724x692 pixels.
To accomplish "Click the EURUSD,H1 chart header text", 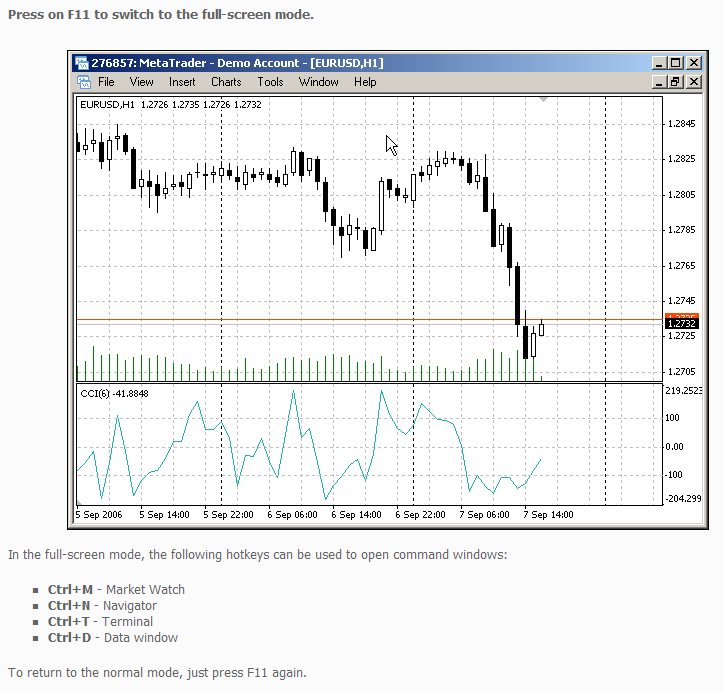I will point(171,105).
